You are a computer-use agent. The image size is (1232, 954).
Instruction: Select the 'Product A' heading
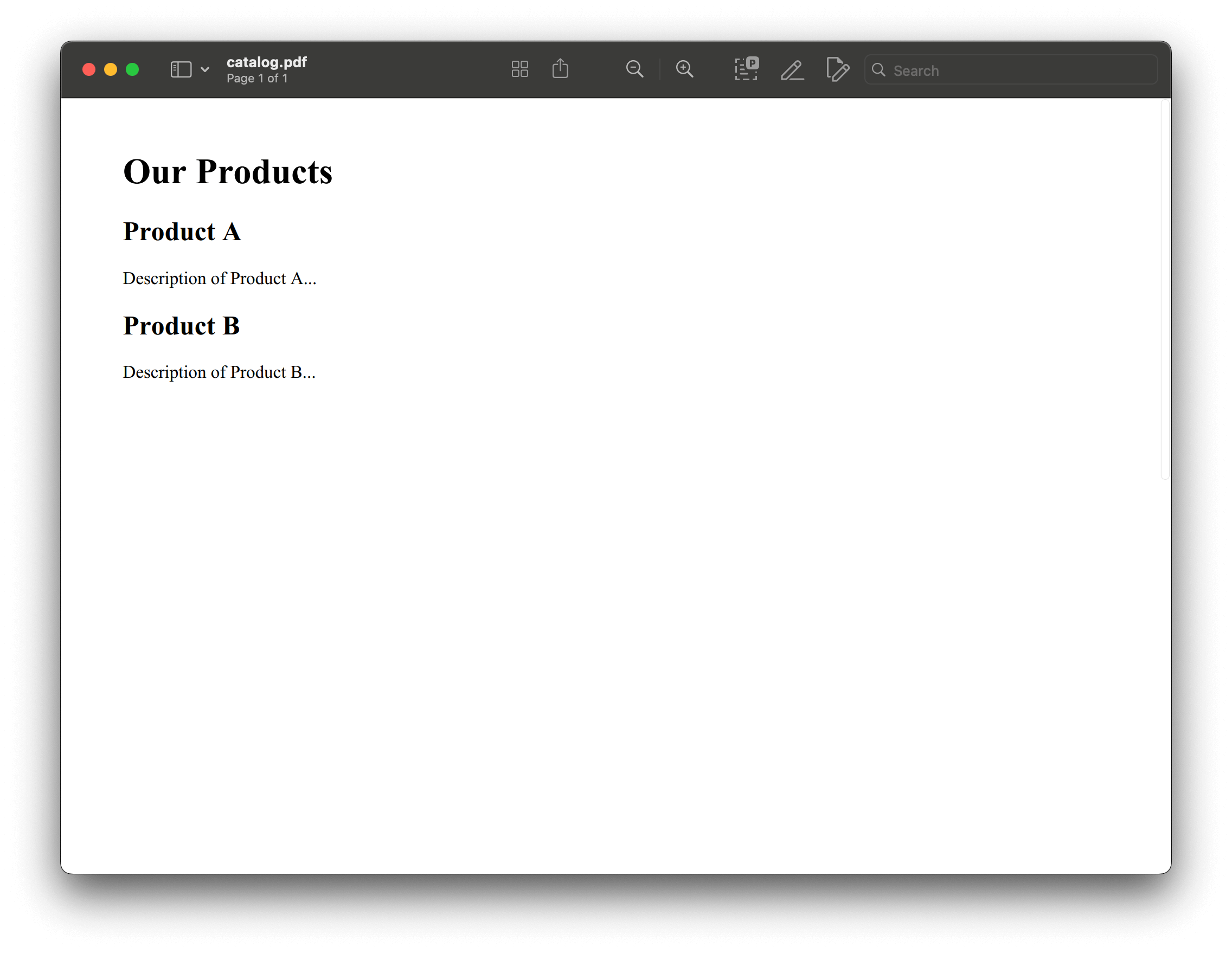(x=182, y=231)
